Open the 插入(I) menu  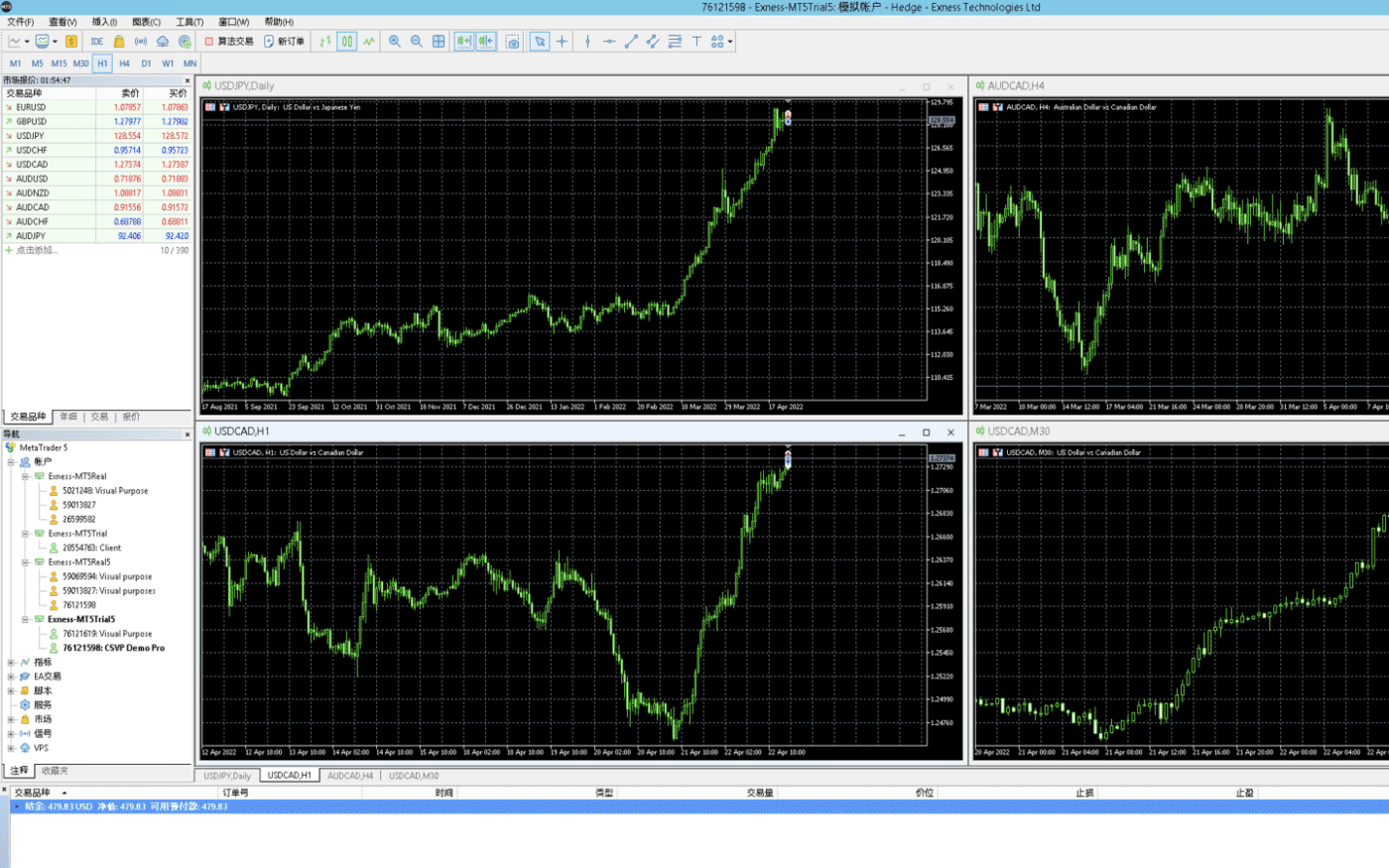coord(104,22)
